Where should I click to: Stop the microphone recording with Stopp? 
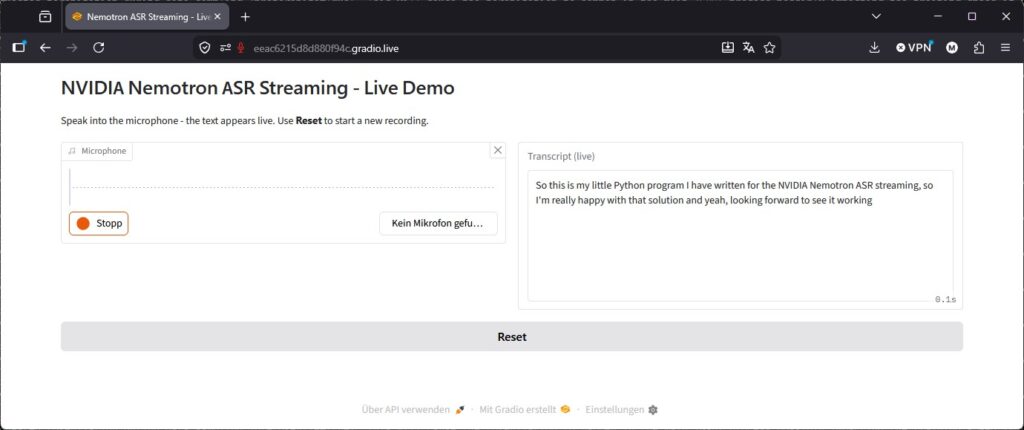pos(99,223)
